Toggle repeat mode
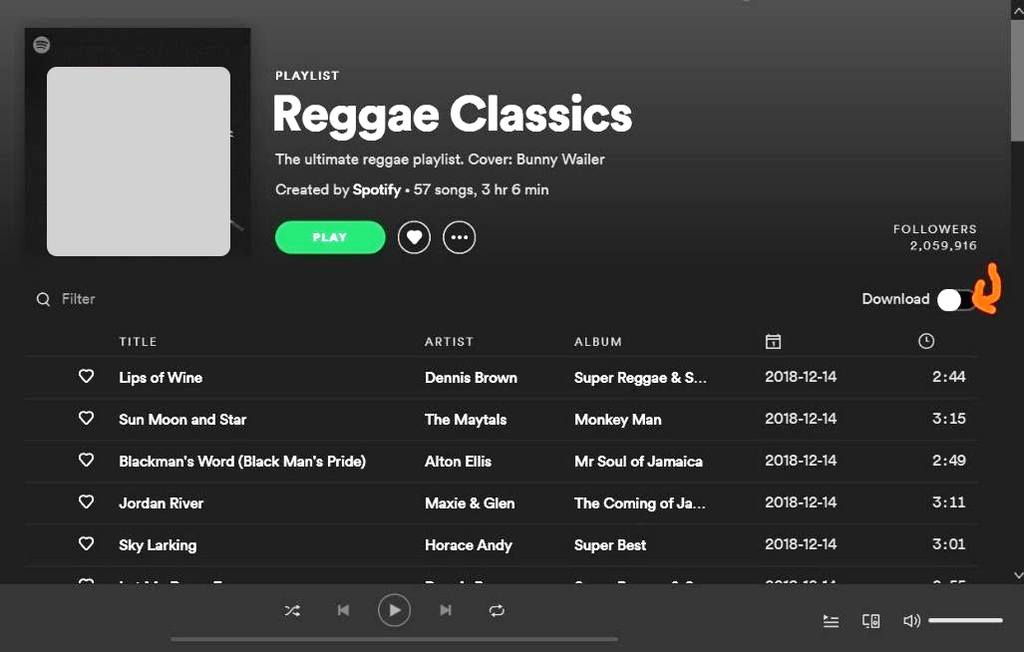The height and width of the screenshot is (652, 1024). 496,611
